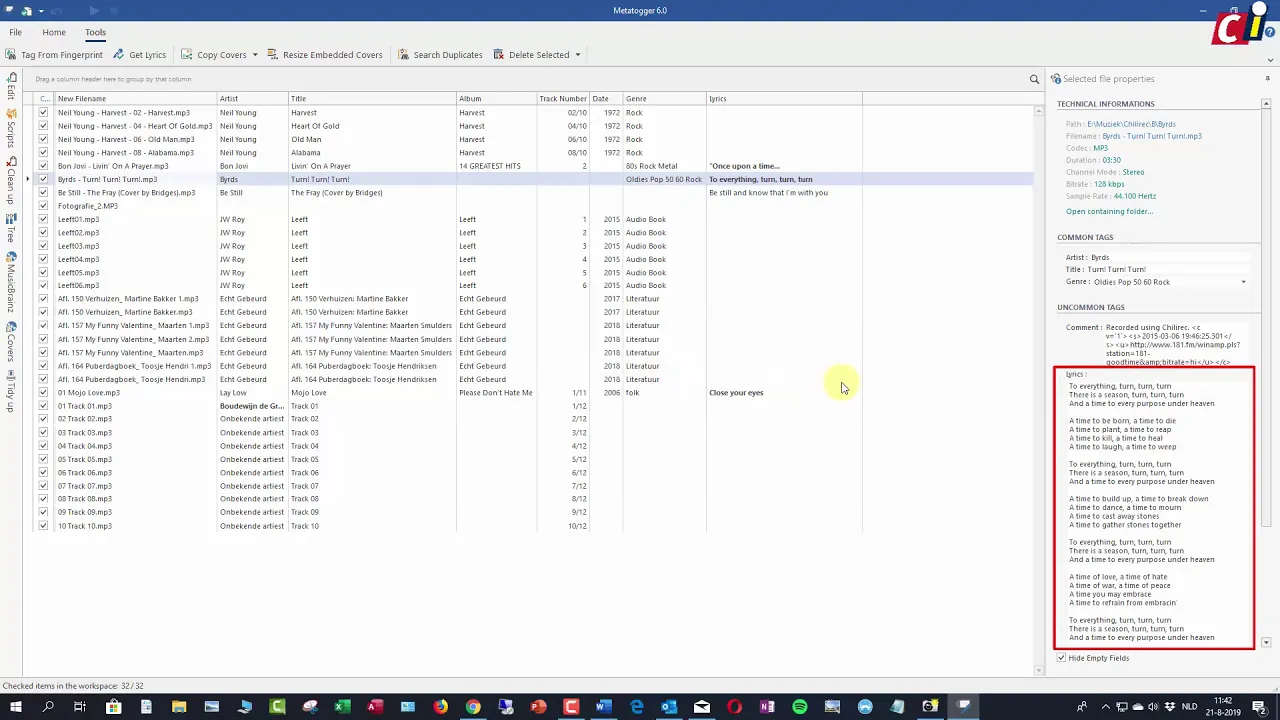This screenshot has height=720, width=1280.
Task: Click Open containing folder link
Action: click(1109, 212)
